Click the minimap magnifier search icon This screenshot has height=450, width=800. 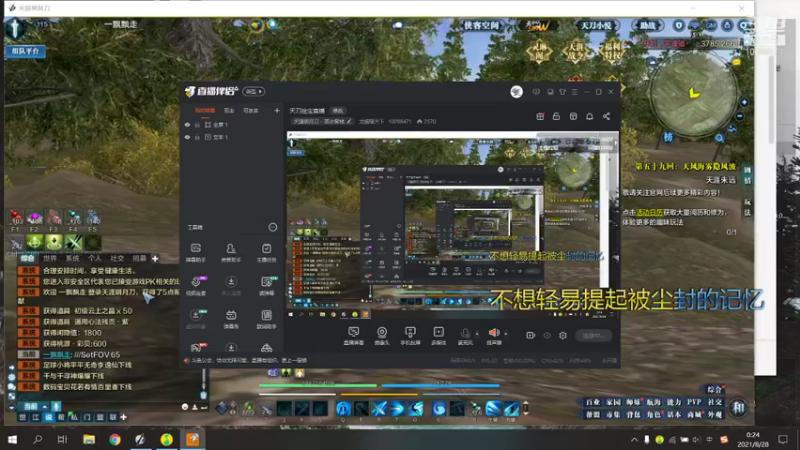coord(719,138)
